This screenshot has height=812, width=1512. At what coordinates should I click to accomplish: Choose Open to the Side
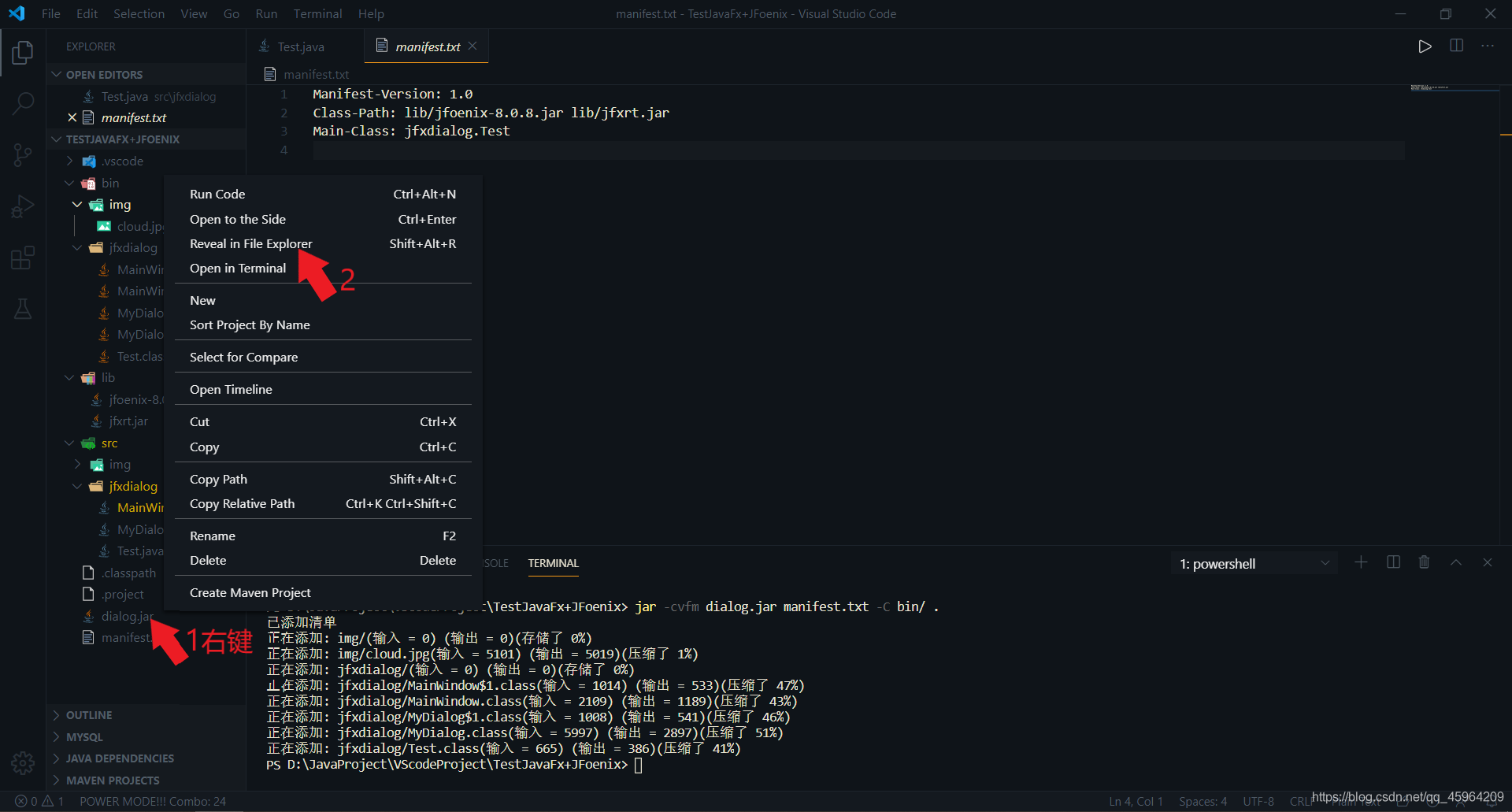323,219
